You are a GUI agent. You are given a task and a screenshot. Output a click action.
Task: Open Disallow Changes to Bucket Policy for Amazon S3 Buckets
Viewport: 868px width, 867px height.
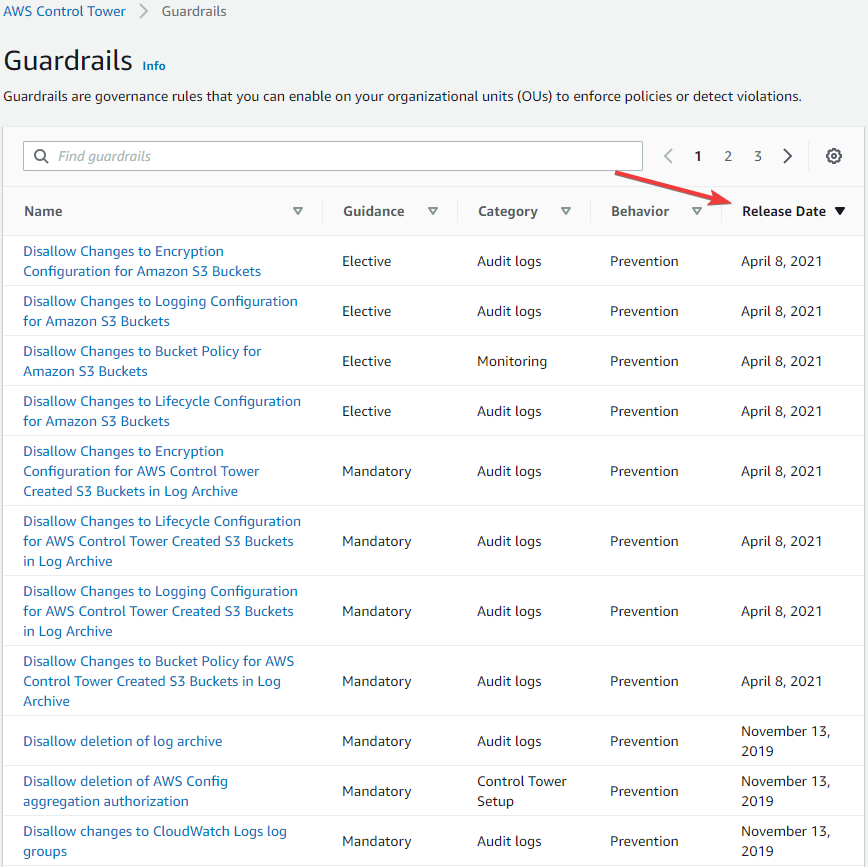[x=142, y=361]
